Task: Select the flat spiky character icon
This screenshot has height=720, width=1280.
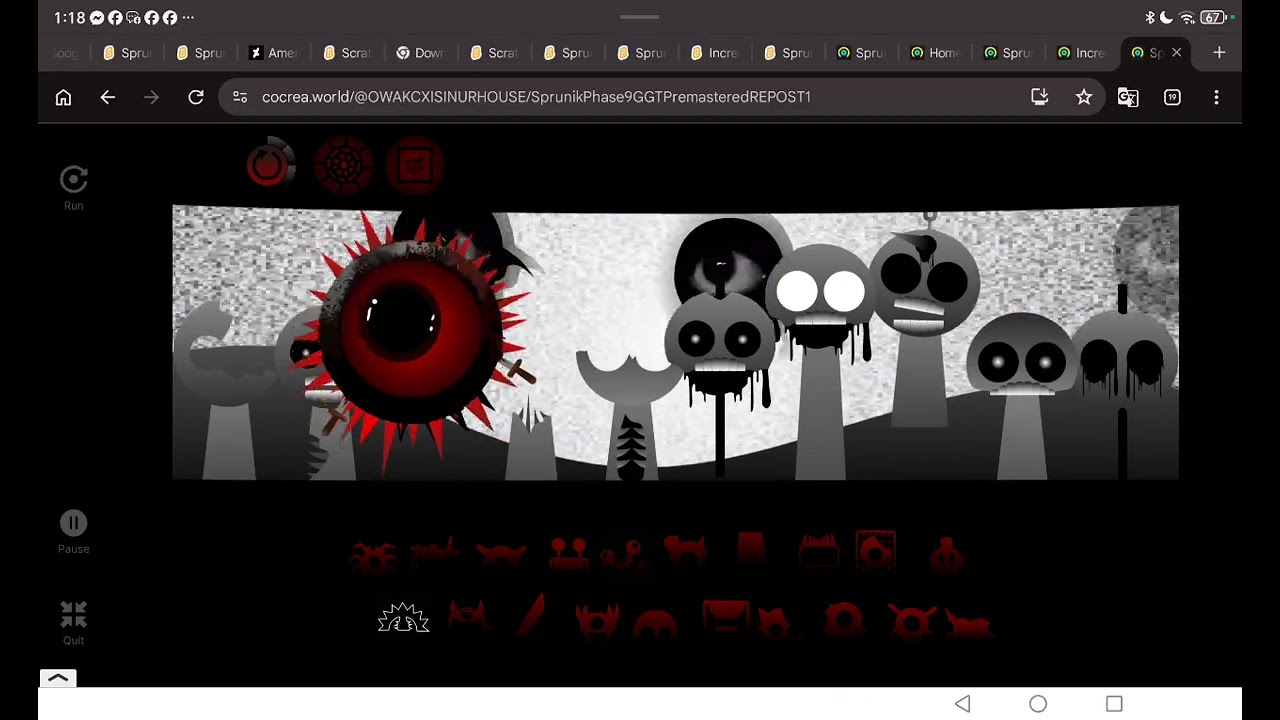Action: click(x=435, y=552)
